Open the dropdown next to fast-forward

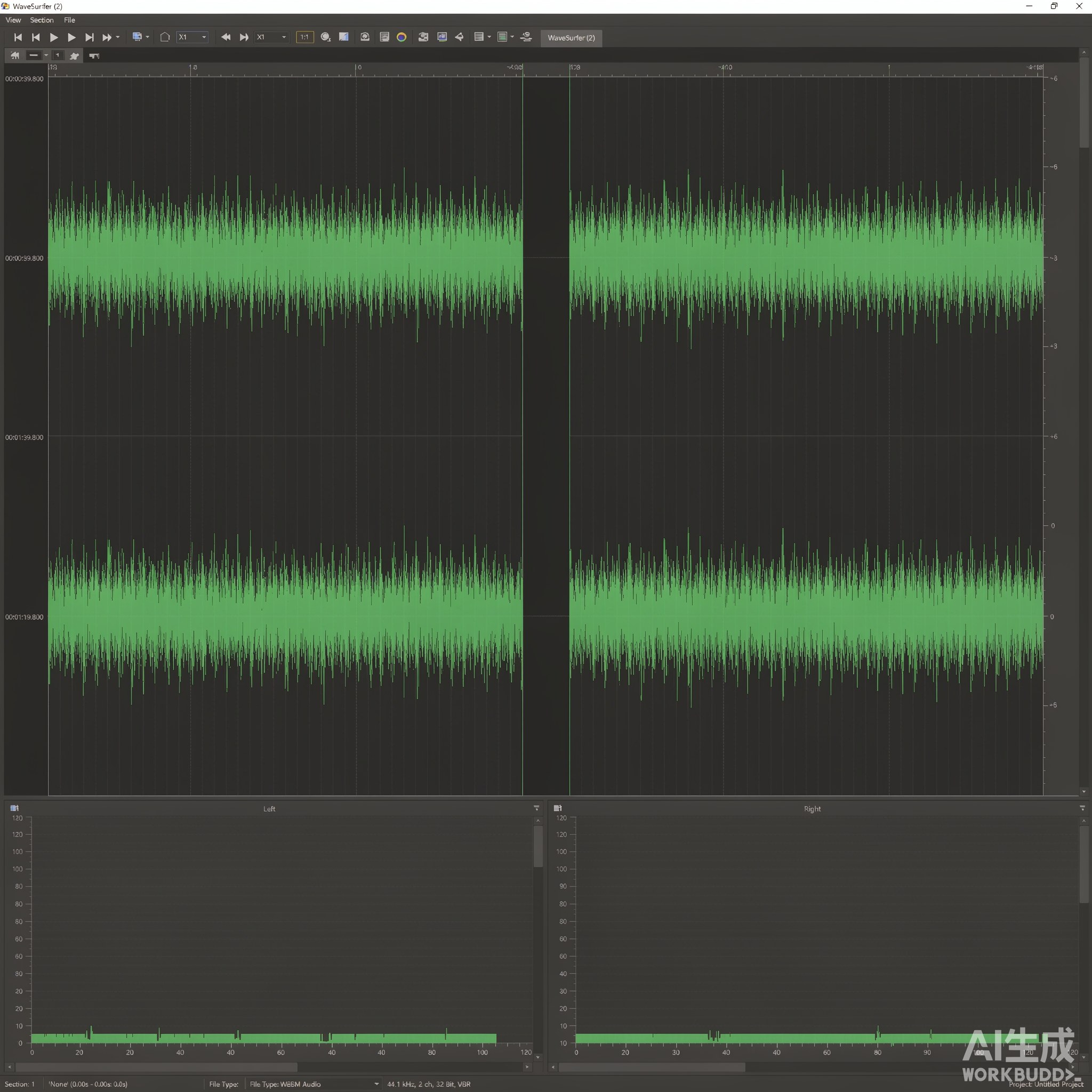(117, 37)
